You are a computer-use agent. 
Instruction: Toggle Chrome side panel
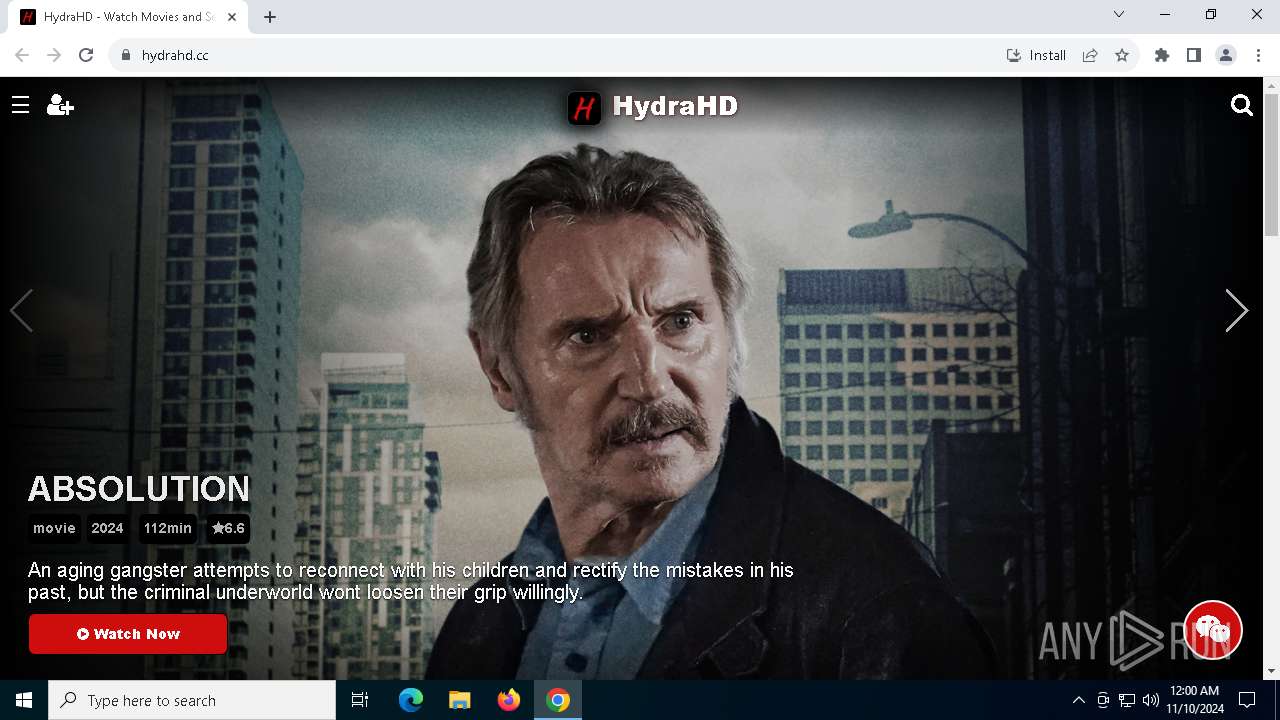pos(1194,55)
